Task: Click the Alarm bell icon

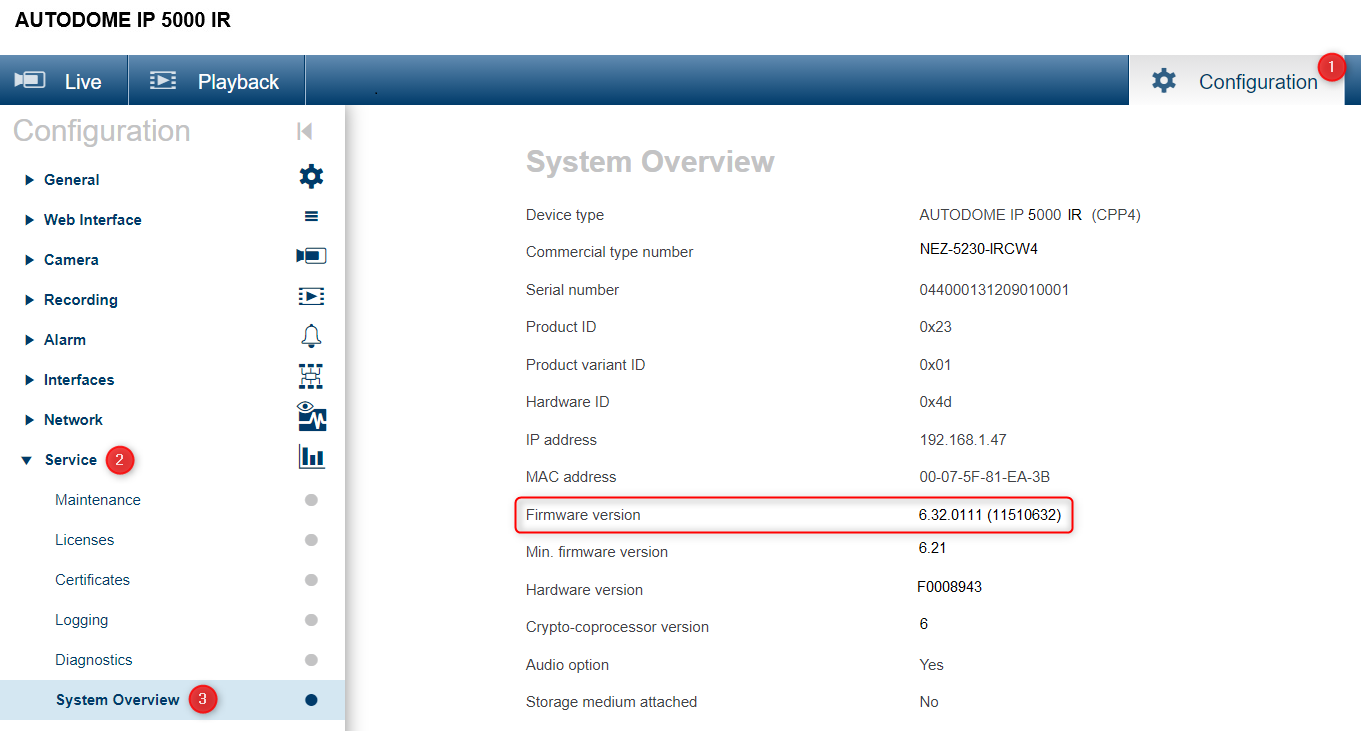Action: pos(311,337)
